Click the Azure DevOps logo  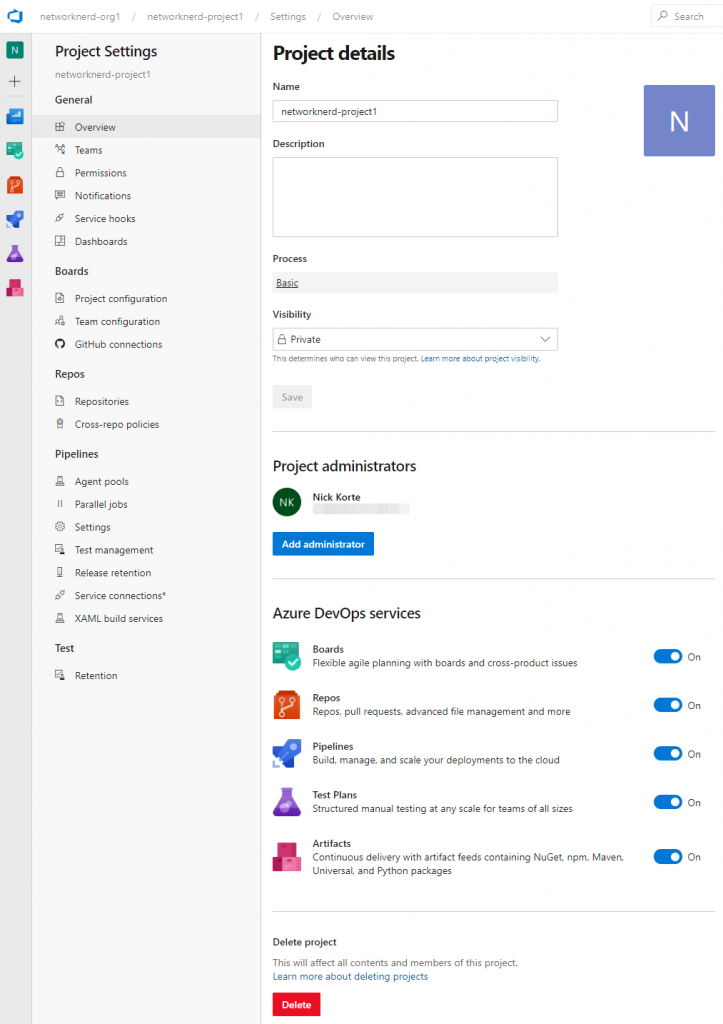(x=15, y=16)
